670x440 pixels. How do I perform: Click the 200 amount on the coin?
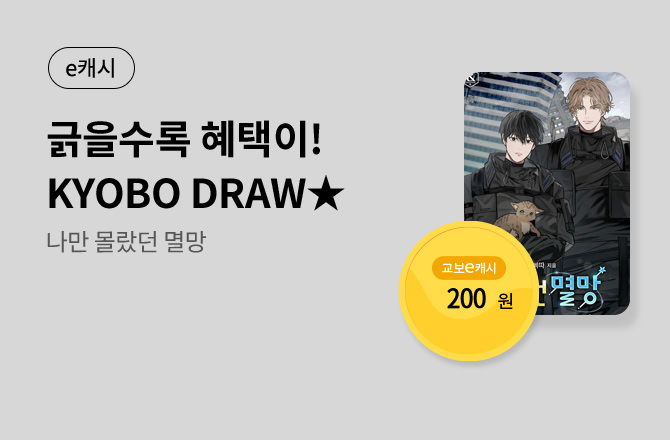[x=466, y=299]
